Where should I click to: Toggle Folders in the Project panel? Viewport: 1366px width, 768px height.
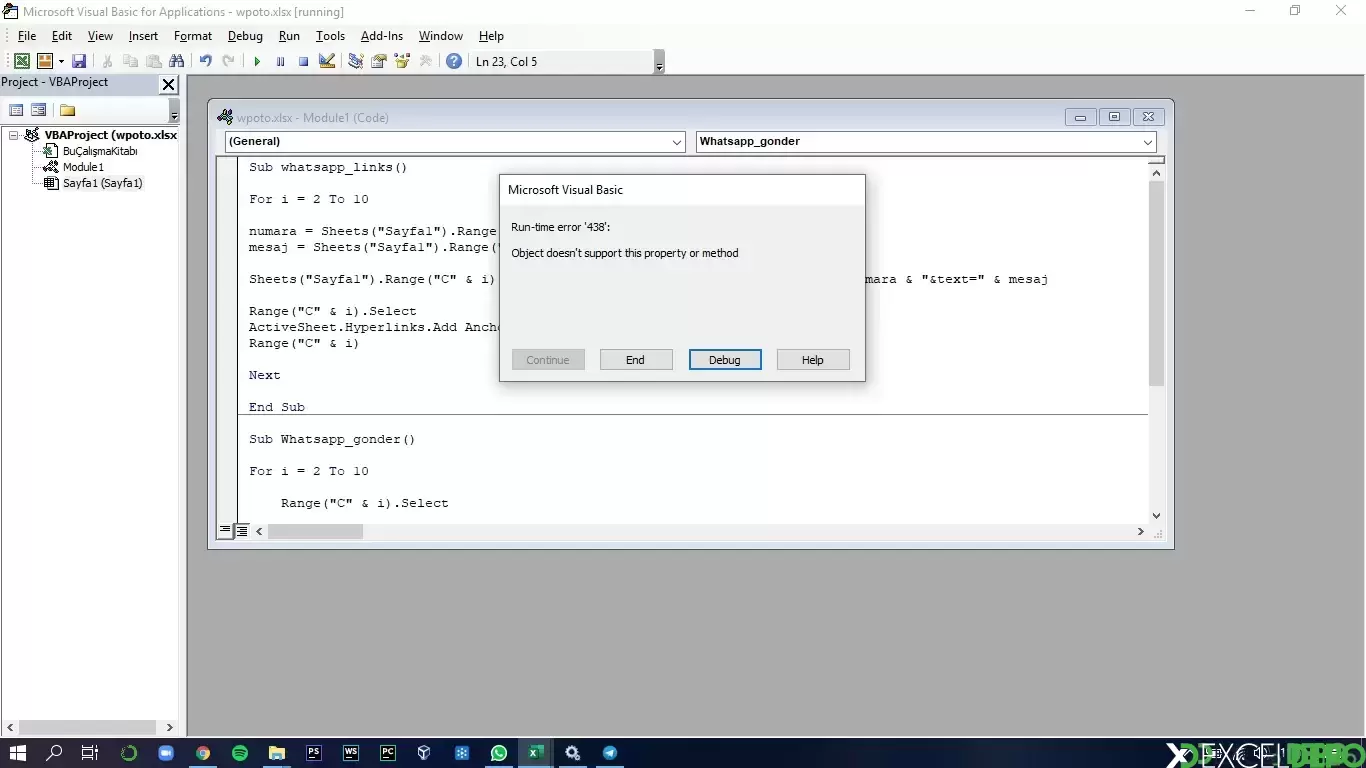click(x=67, y=110)
